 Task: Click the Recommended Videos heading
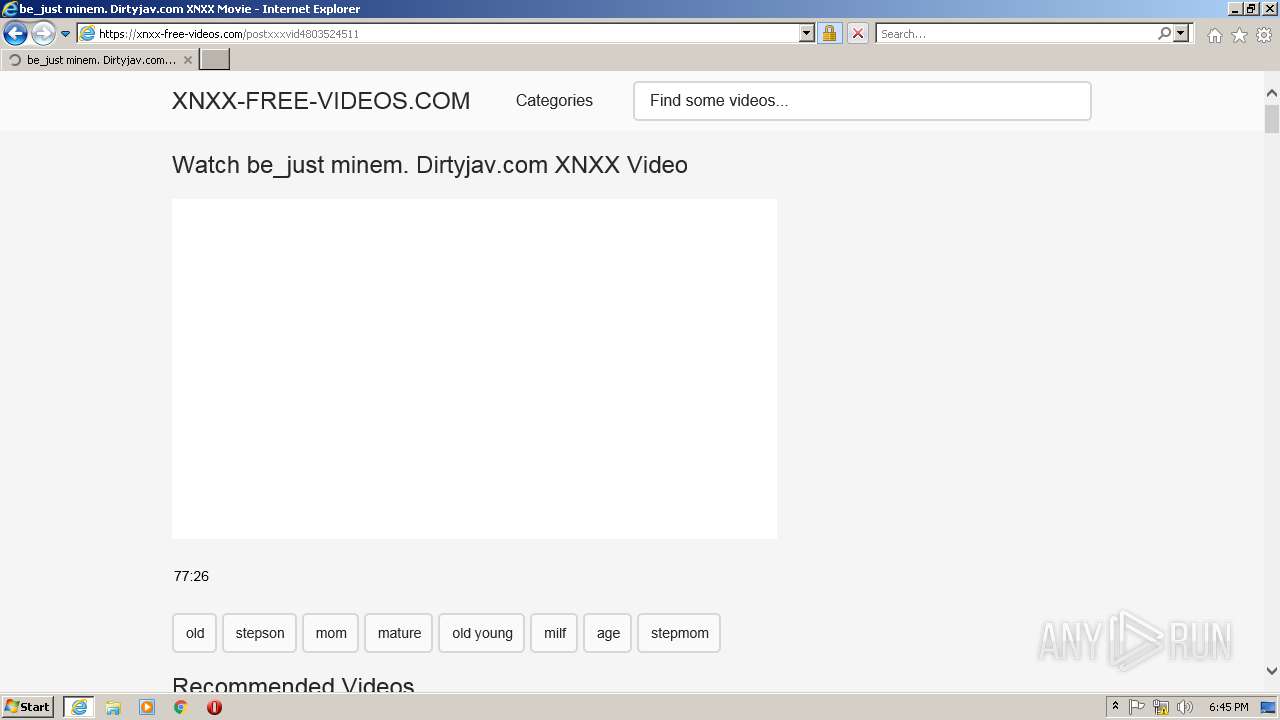(x=293, y=685)
